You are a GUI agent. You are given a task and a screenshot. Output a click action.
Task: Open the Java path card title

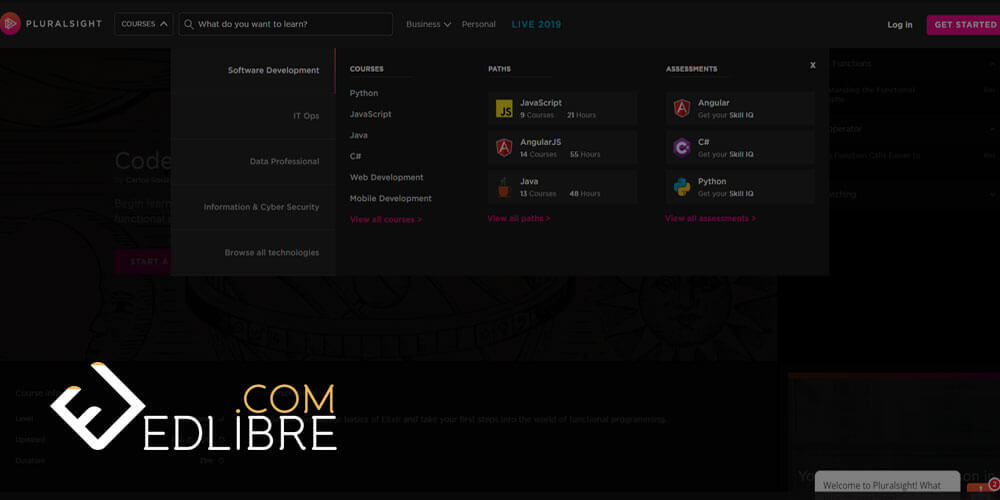(x=529, y=182)
